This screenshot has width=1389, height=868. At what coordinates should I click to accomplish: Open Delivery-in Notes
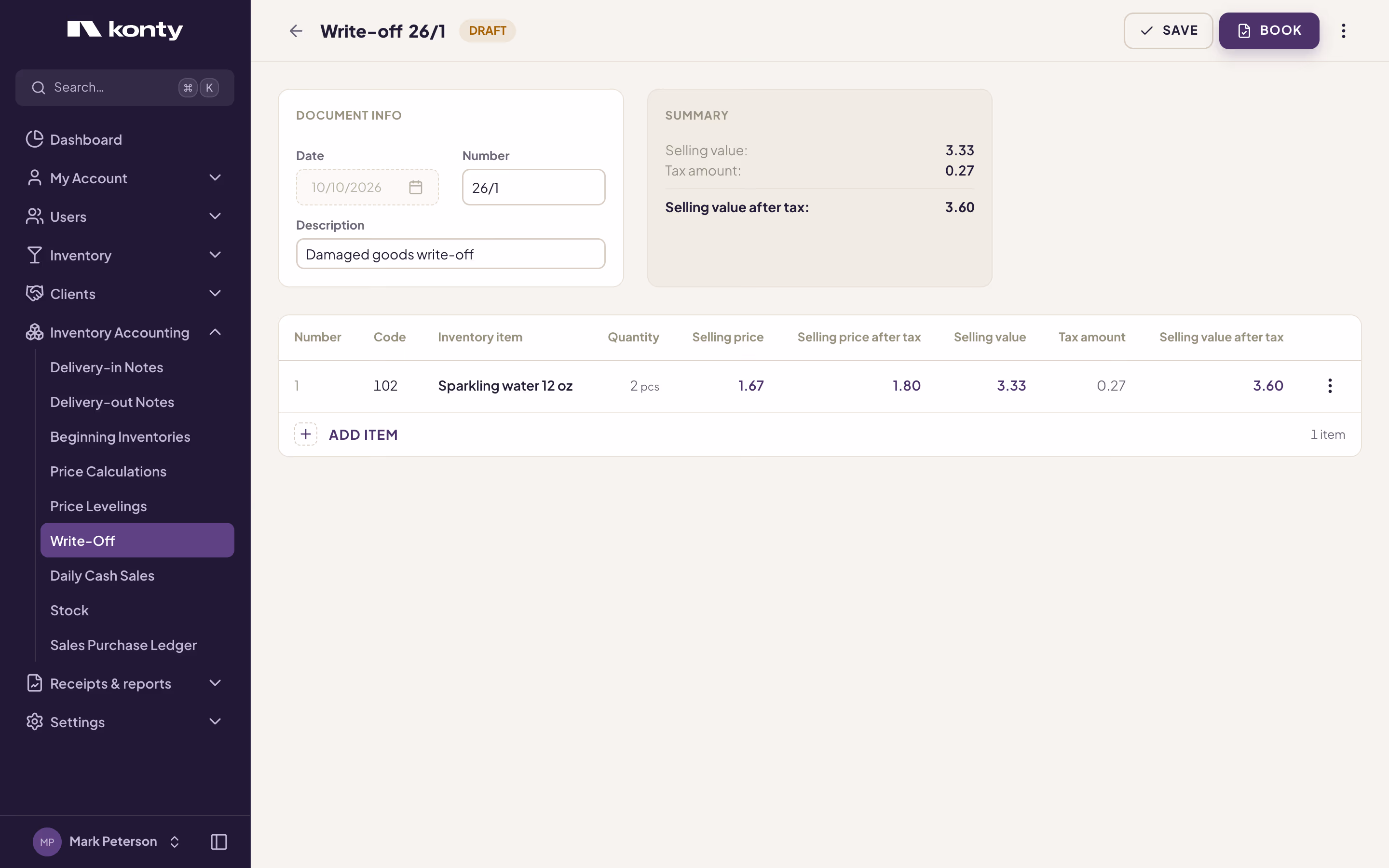coord(137,367)
